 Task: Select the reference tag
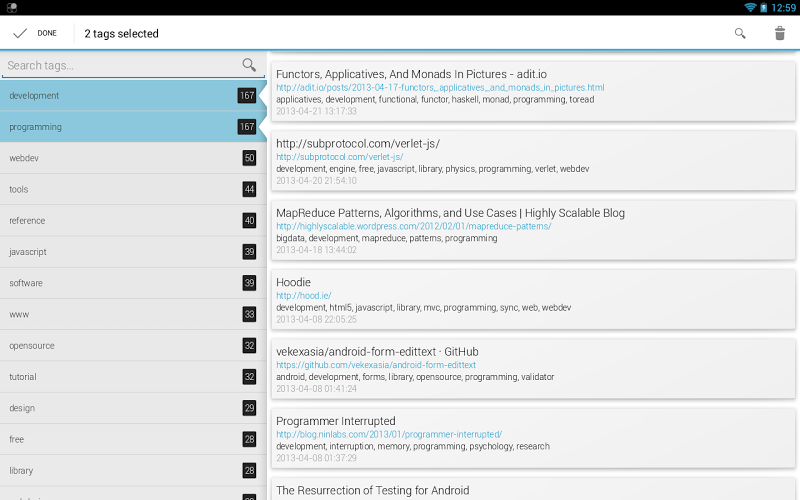coord(133,220)
